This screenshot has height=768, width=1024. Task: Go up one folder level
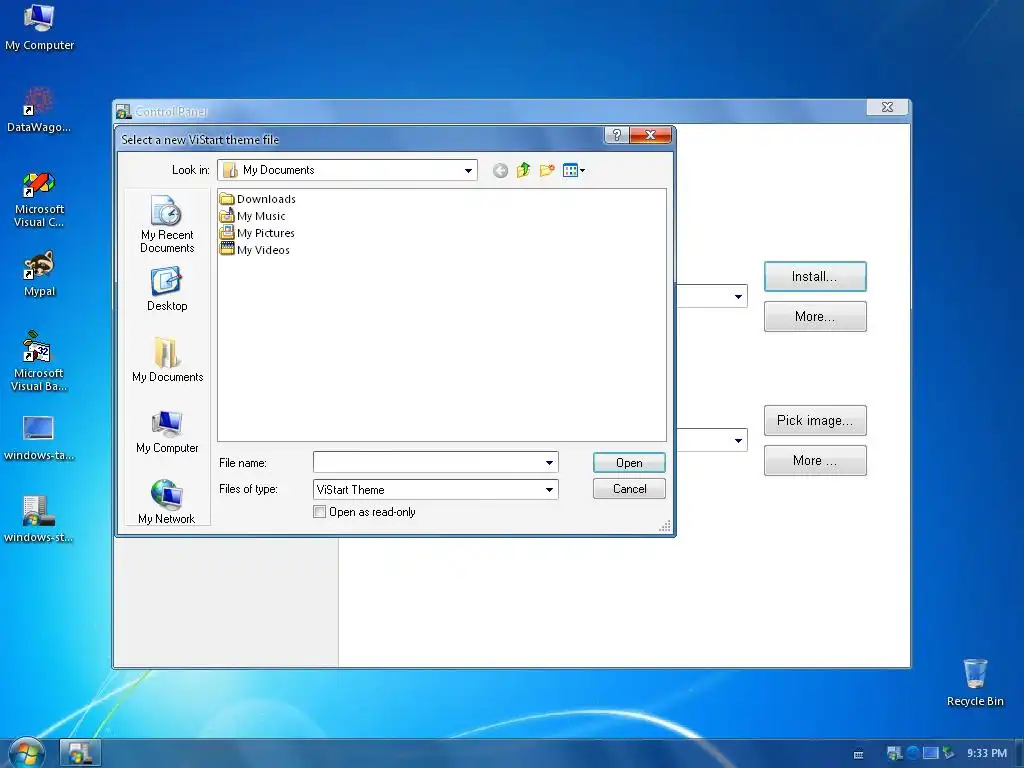(523, 170)
